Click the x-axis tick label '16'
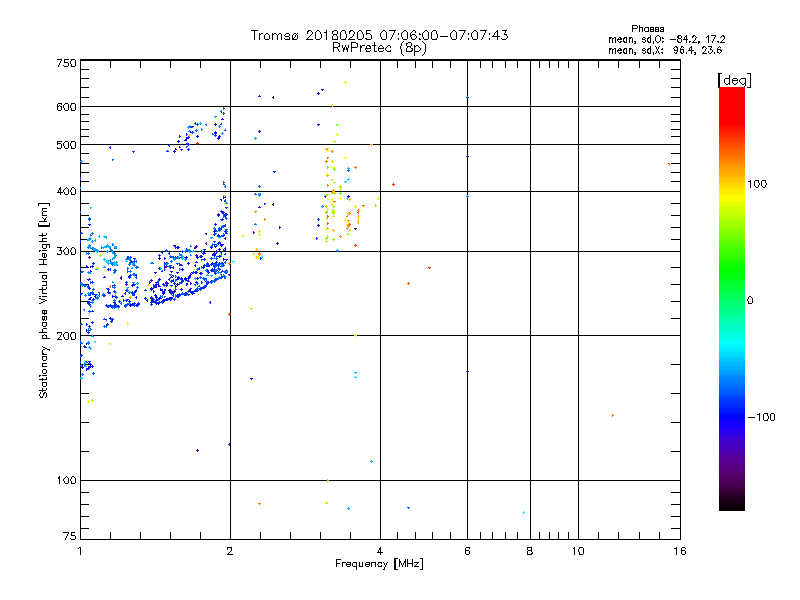This screenshot has height=600, width=800. pos(680,551)
